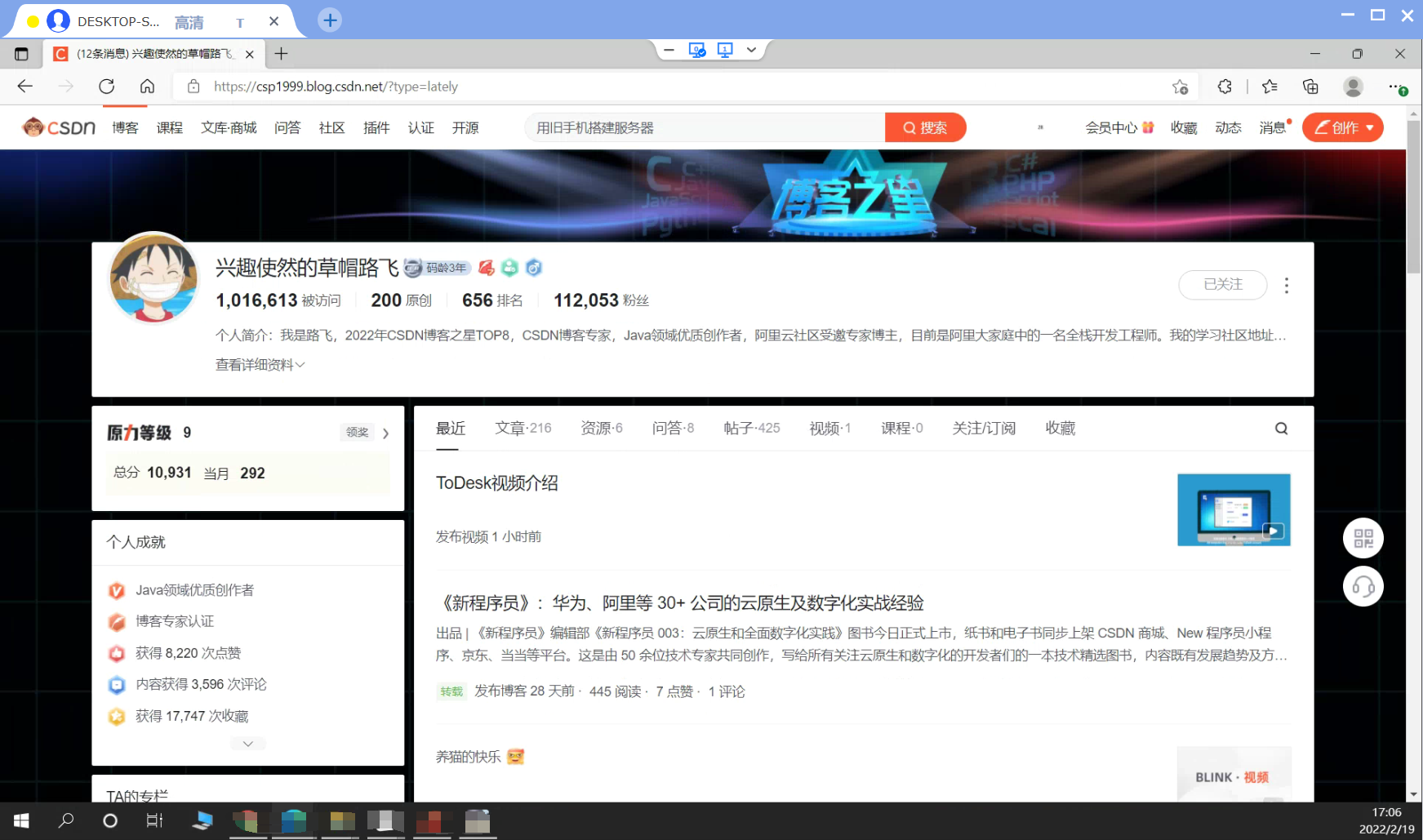Click the arrow beside 领奖
Screen dimensions: 1423x840
pyautogui.click(x=386, y=433)
